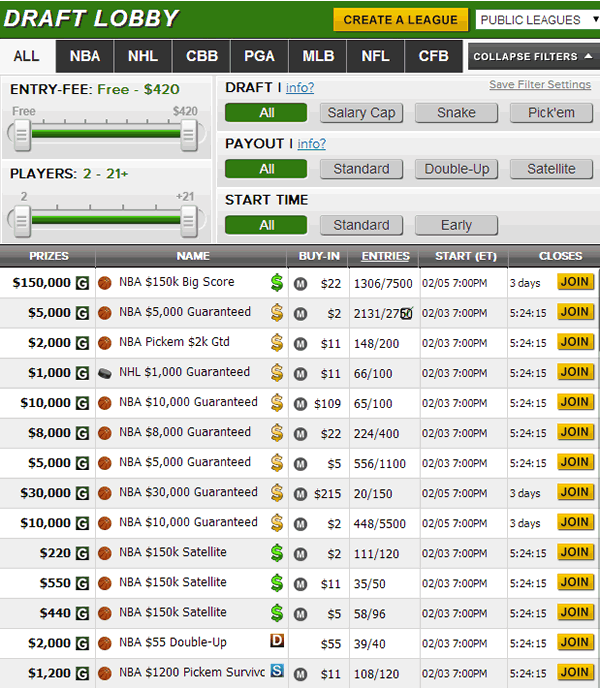Click G badge beside the $220 prize

[82, 553]
